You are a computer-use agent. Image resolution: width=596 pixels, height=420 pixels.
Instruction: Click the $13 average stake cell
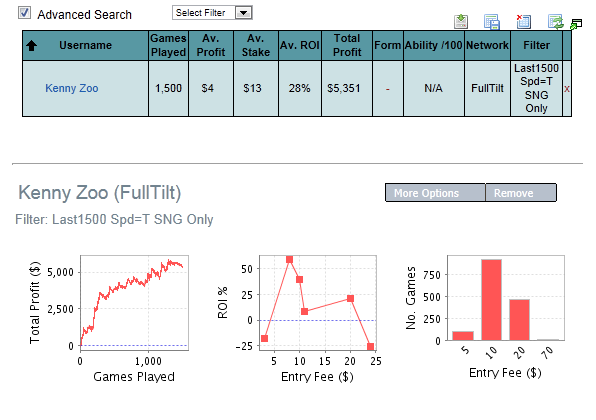coord(256,89)
